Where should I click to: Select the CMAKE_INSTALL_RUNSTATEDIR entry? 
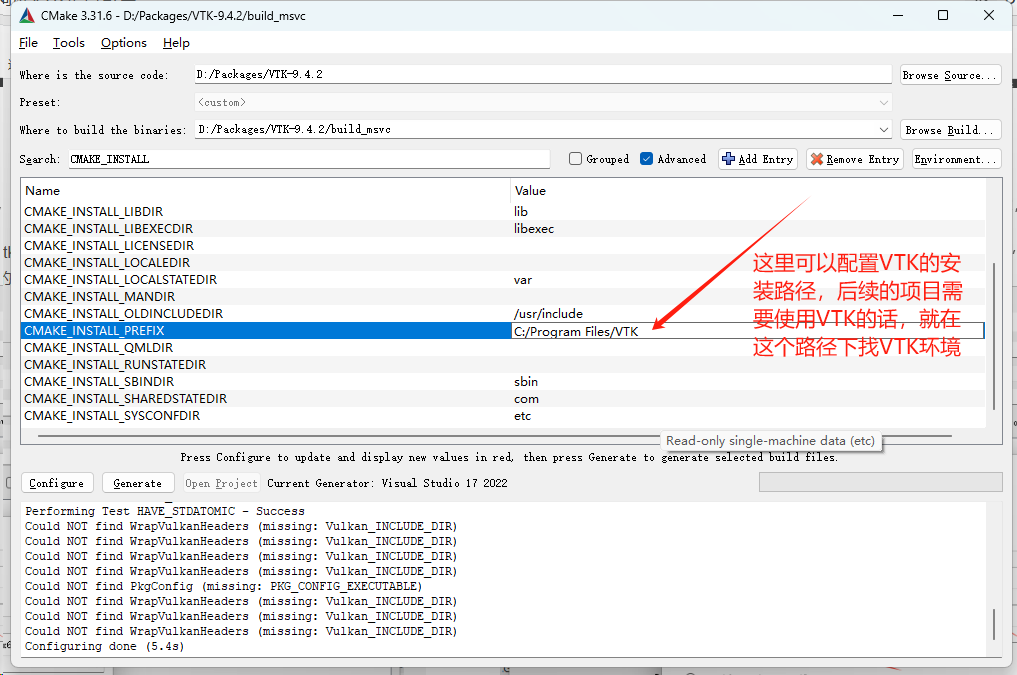(x=115, y=364)
